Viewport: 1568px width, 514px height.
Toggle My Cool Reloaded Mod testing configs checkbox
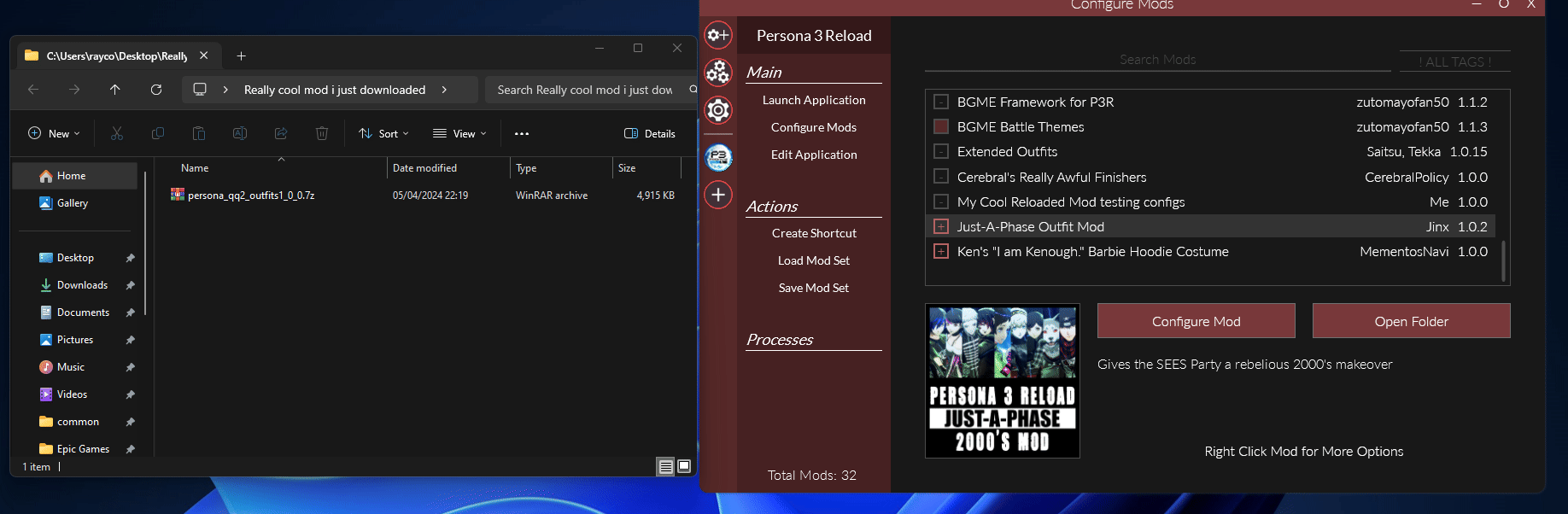click(941, 202)
